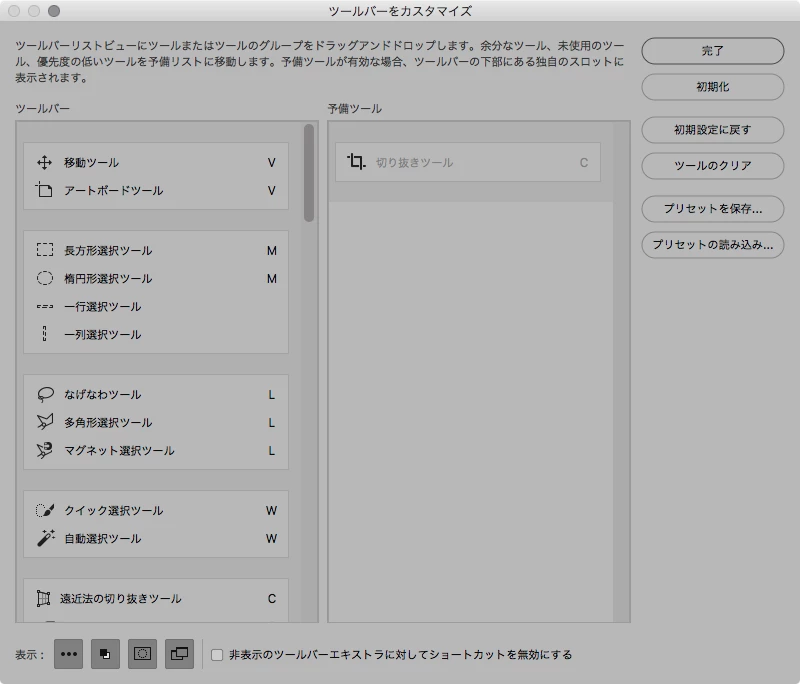The image size is (800, 684).
Task: Select the 切り抜きツール crop icon in 予備ツール
Action: [356, 162]
